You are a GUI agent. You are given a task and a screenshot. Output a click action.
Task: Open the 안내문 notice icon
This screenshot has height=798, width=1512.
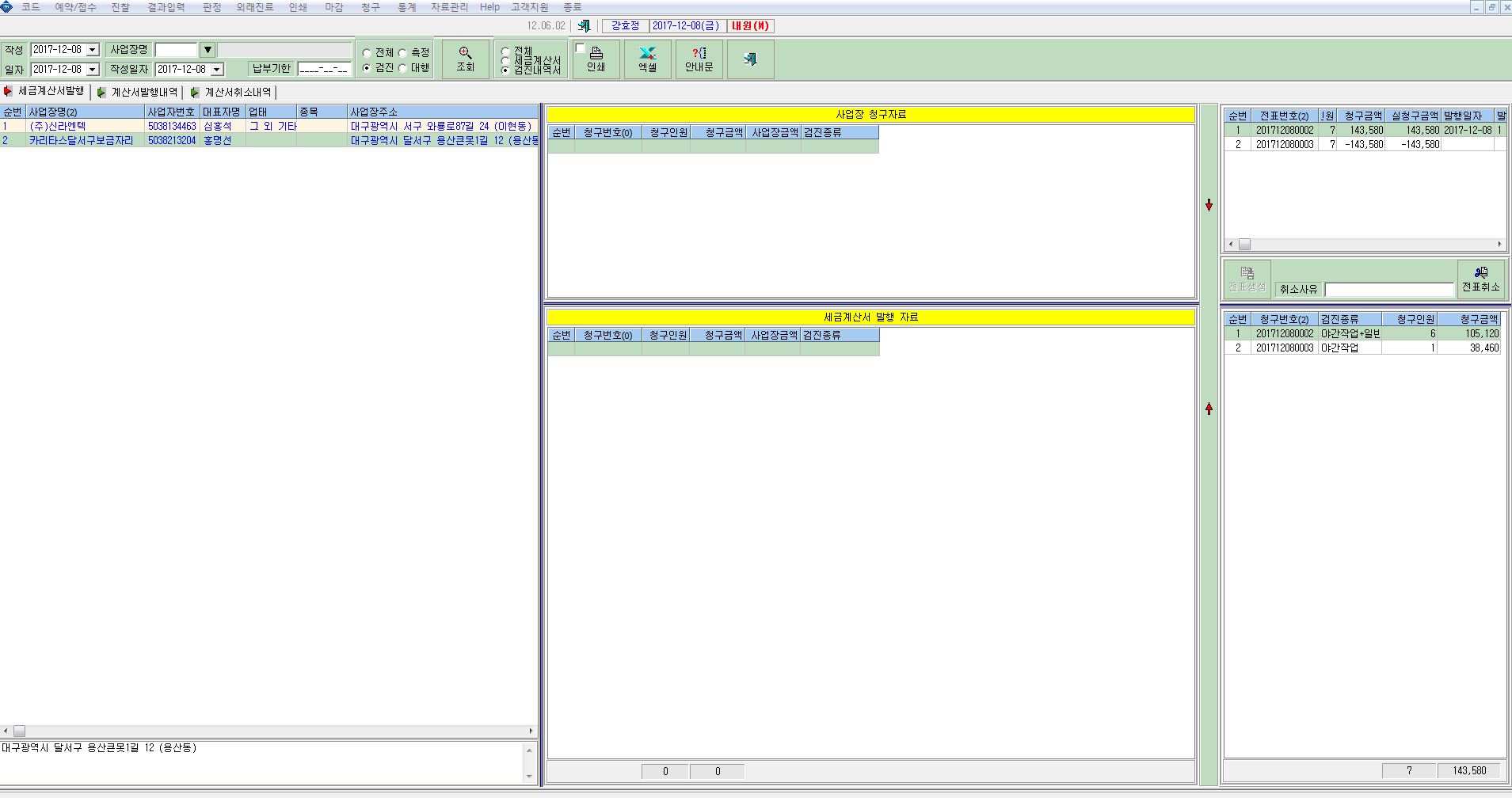699,59
